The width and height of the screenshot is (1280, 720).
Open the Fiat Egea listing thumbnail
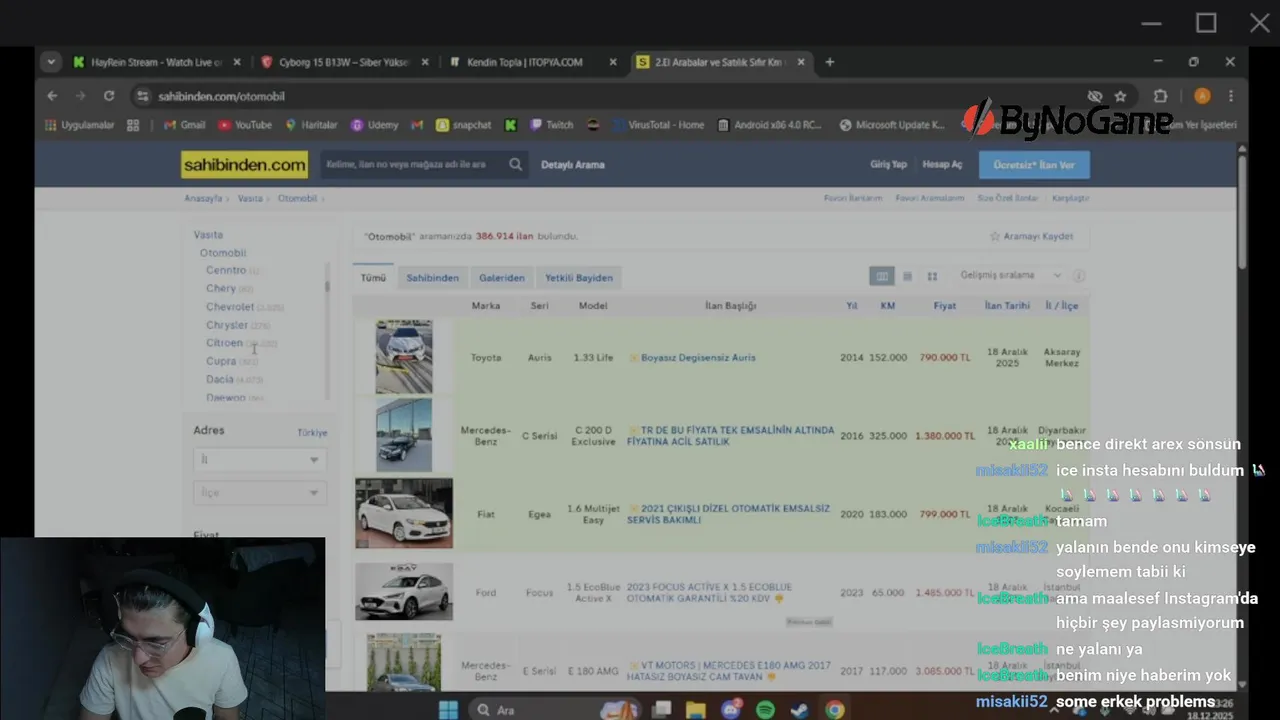(404, 513)
